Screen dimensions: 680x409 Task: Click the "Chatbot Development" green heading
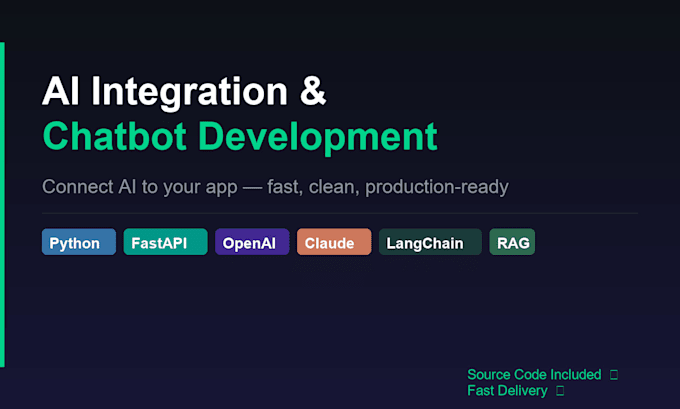click(240, 137)
